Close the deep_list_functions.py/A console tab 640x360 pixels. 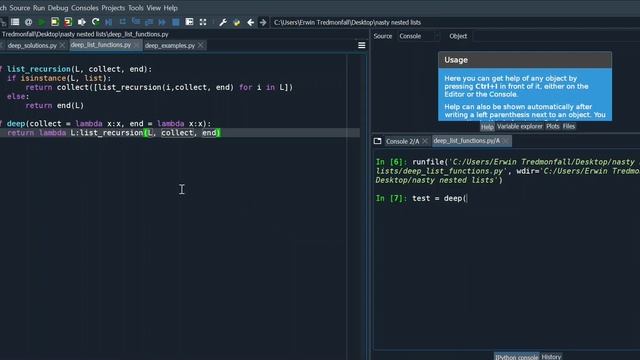click(506, 141)
